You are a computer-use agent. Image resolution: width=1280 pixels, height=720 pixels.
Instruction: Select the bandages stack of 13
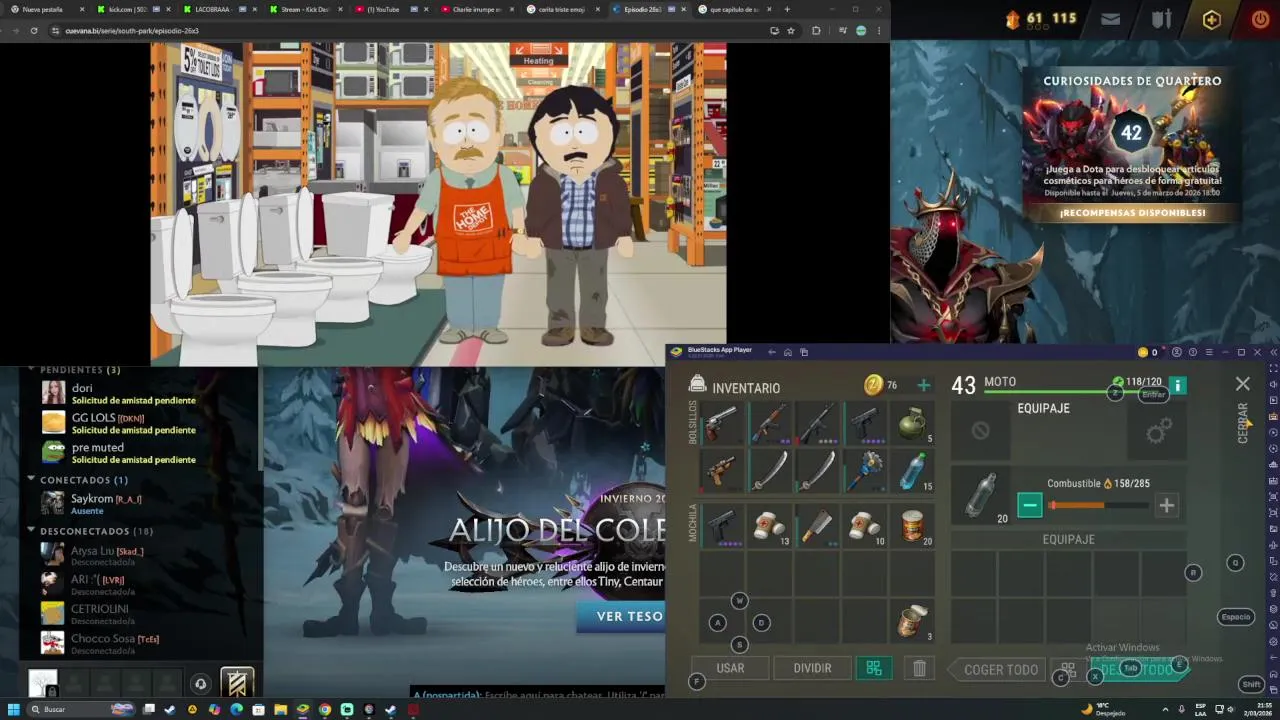(x=769, y=526)
